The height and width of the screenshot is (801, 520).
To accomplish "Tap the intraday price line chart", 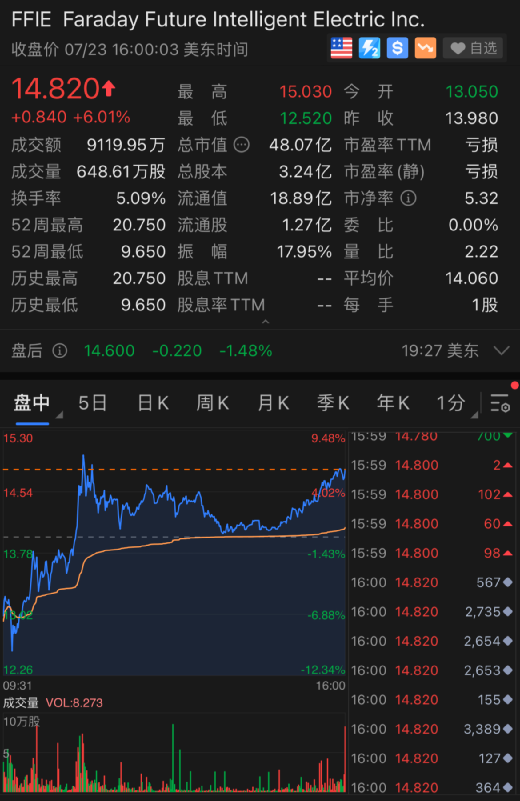I will (x=174, y=554).
